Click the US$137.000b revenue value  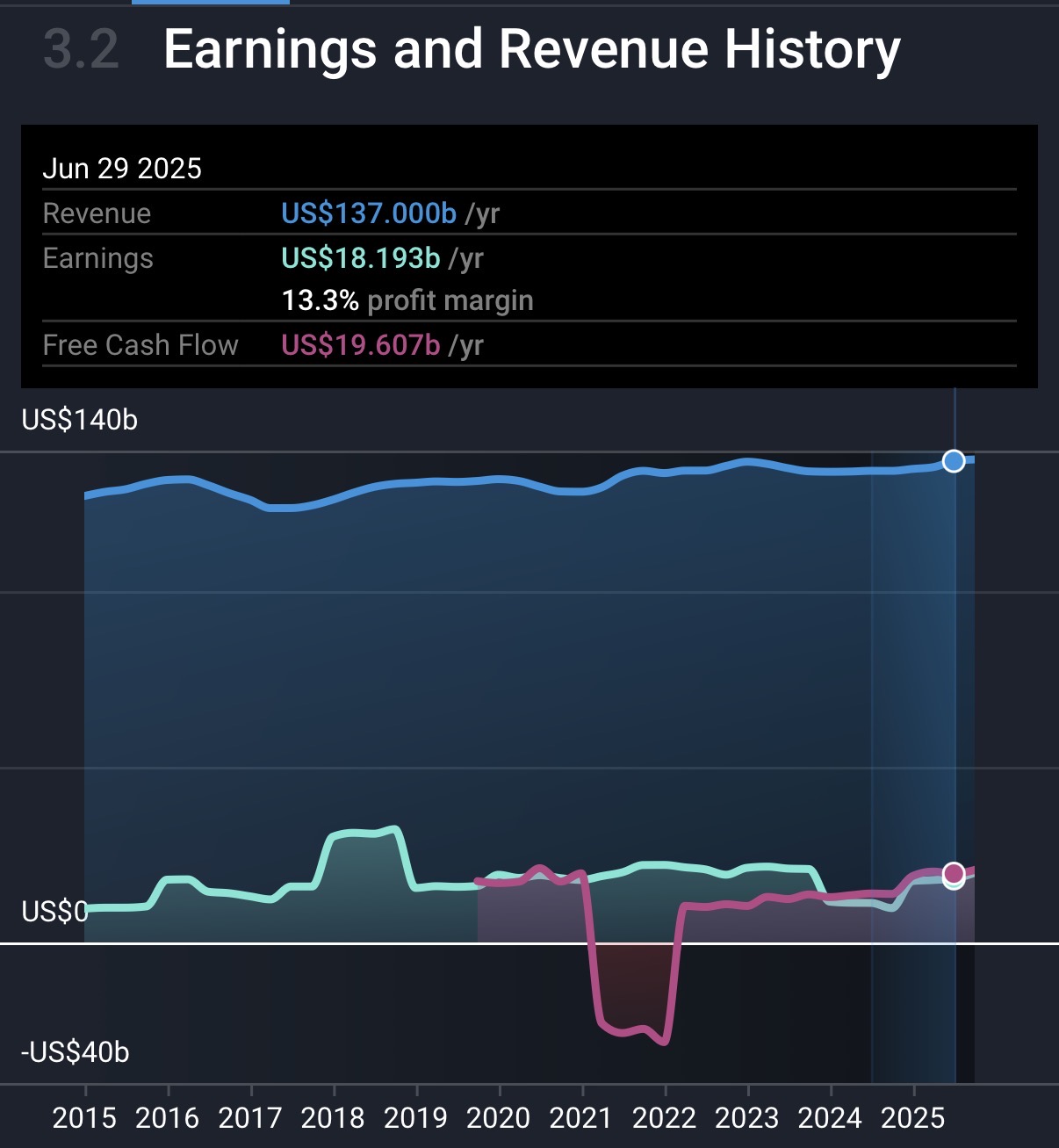click(x=369, y=213)
